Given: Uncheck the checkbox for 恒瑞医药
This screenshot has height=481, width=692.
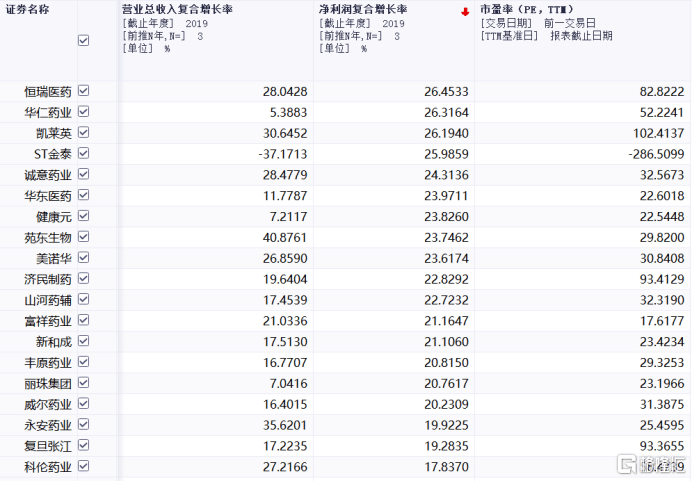Looking at the screenshot, I should pos(83,91).
